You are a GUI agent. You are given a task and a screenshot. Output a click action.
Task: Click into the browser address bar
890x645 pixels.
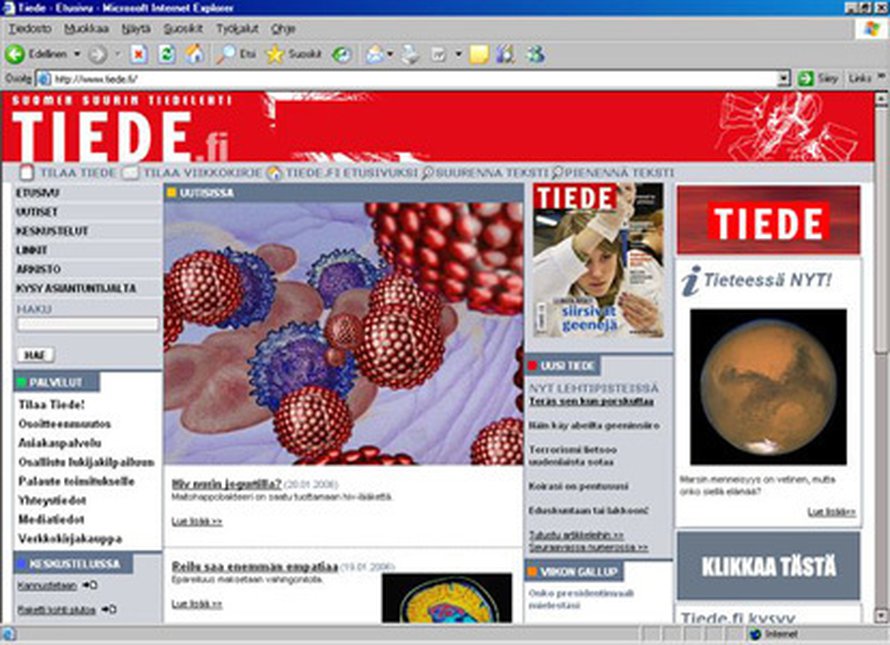tap(414, 78)
